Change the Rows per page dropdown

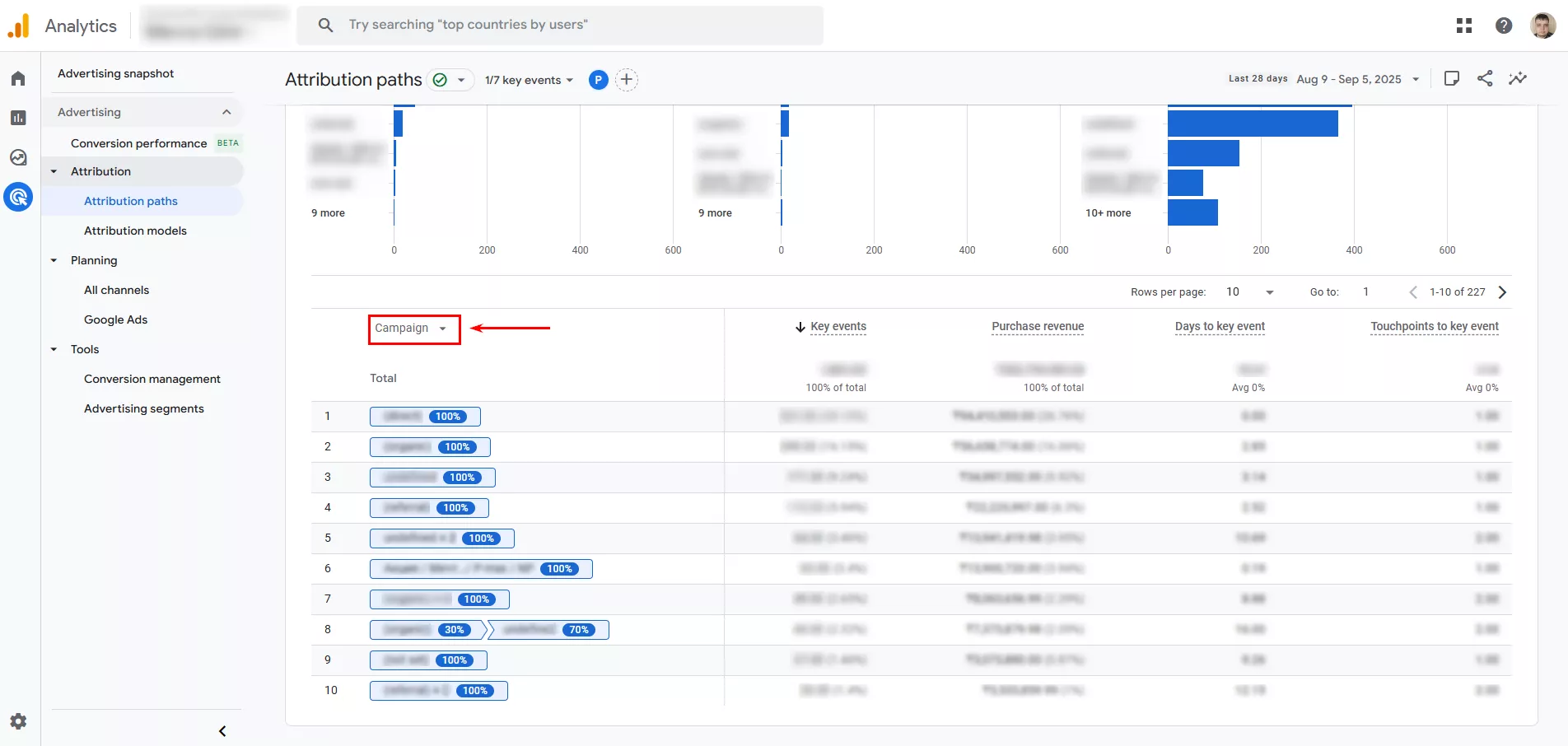pyautogui.click(x=1249, y=292)
